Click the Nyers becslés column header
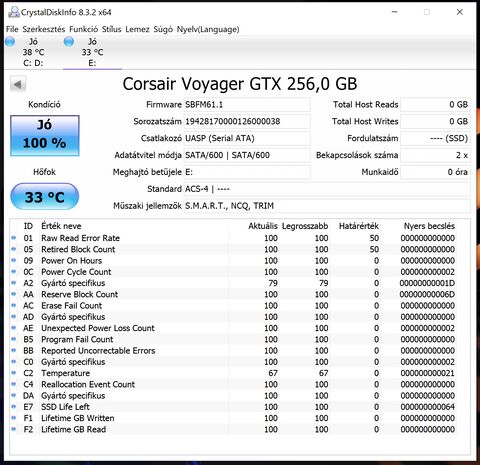Image resolution: width=480 pixels, height=465 pixels. (x=429, y=226)
